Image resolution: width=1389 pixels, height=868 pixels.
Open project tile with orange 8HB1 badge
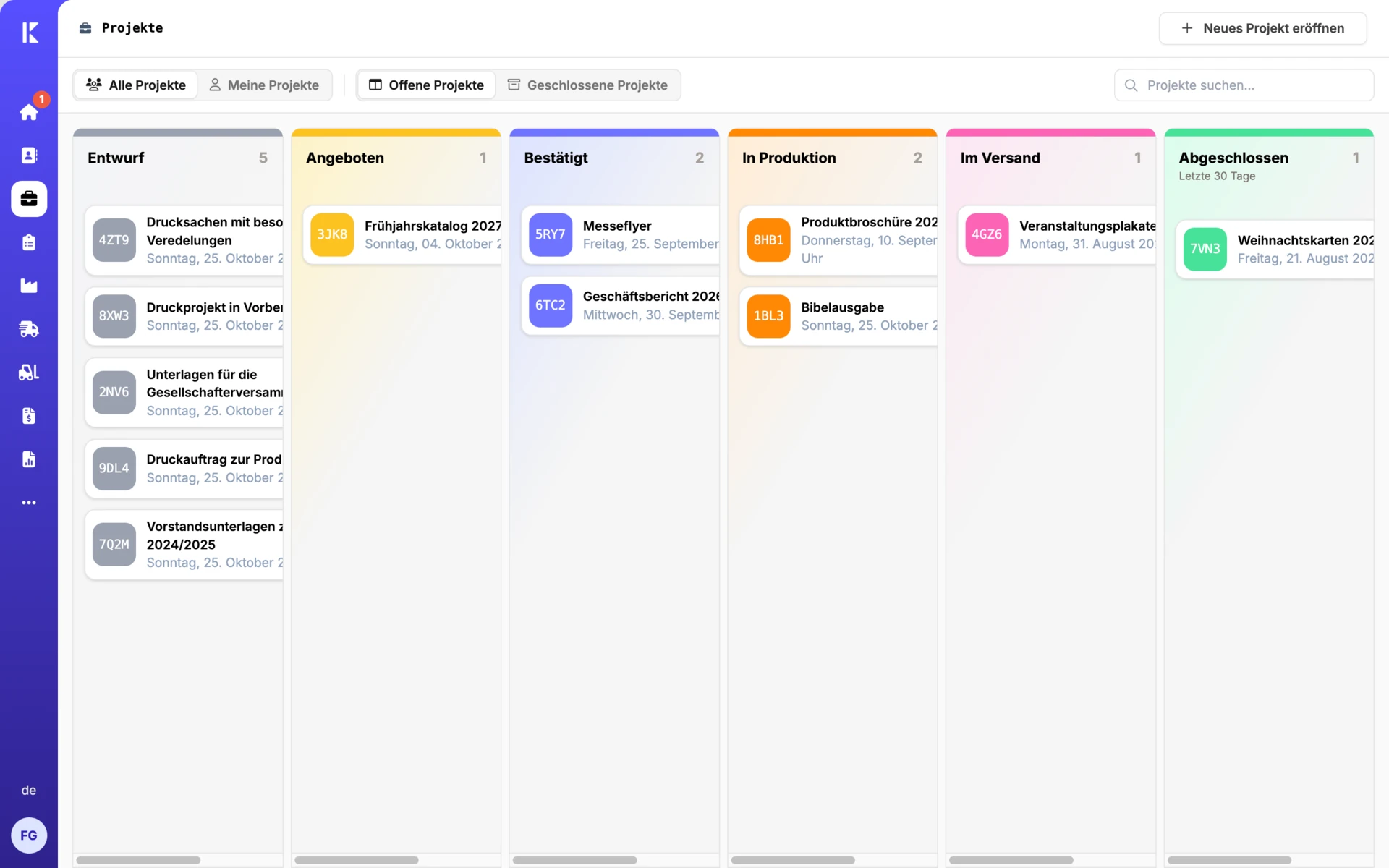tap(838, 240)
